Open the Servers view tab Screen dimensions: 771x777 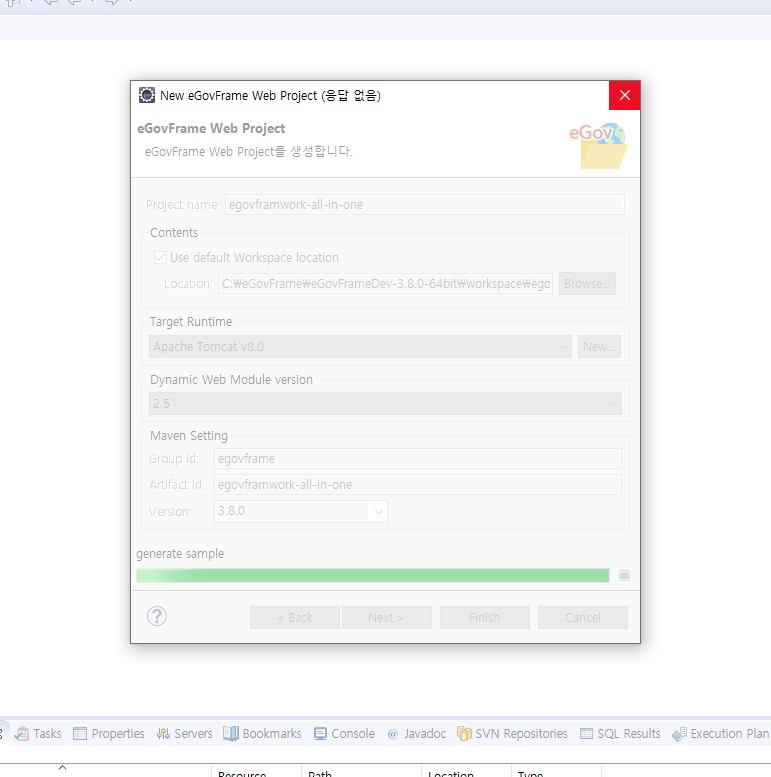(184, 733)
